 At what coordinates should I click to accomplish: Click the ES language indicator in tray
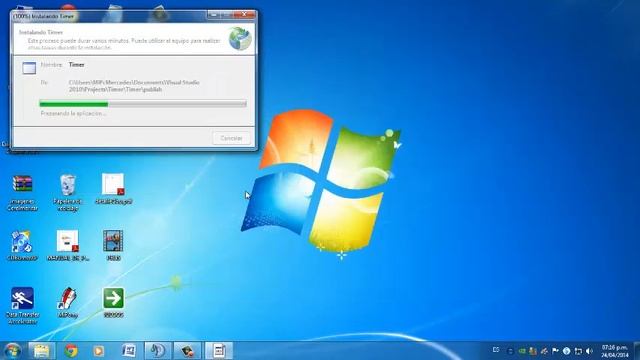496,350
